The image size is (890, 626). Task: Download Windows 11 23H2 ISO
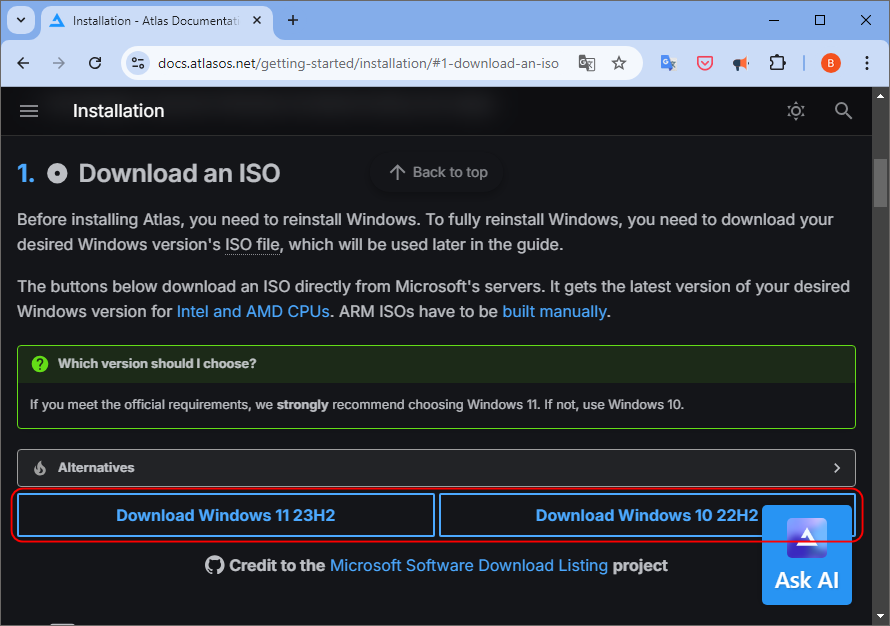(x=226, y=515)
